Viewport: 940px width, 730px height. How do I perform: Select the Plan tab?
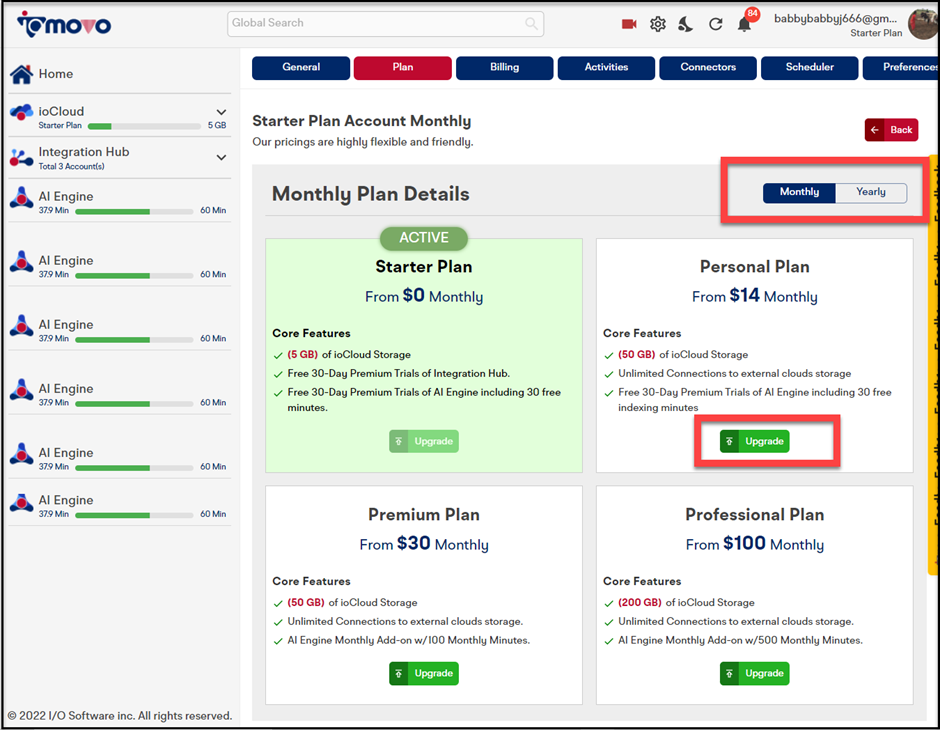pyautogui.click(x=403, y=68)
